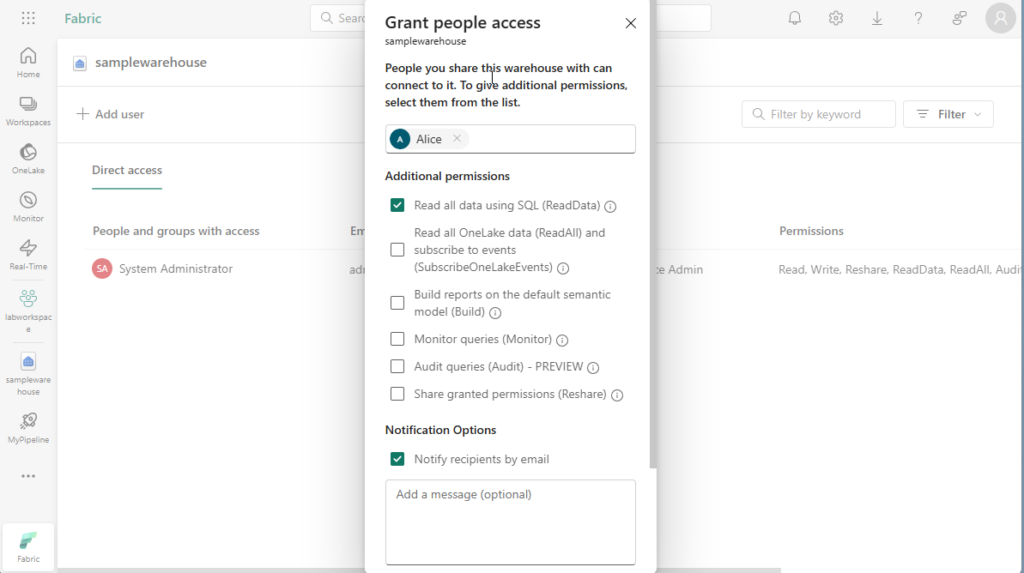
Task: Enable Monitor queries permission checkbox
Action: click(x=398, y=339)
